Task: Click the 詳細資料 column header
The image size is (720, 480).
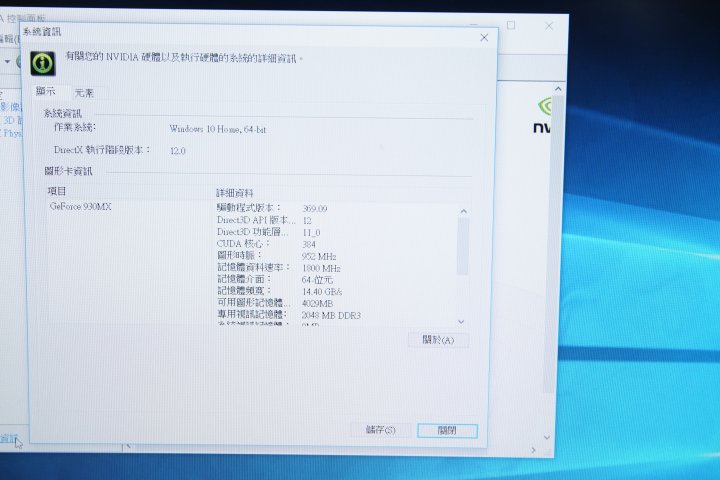Action: point(235,193)
